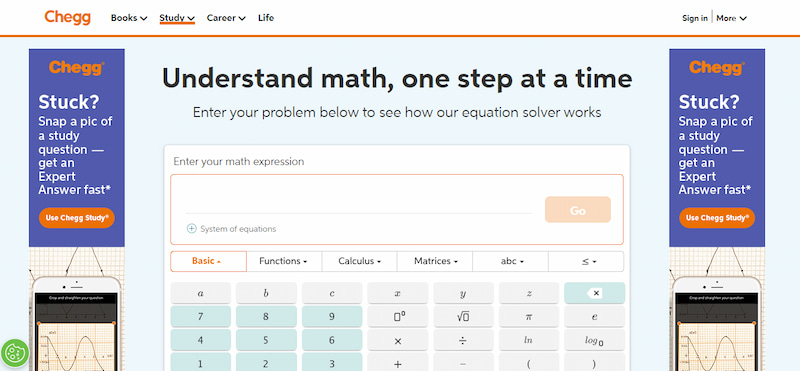This screenshot has height=371, width=800.
Task: Open the Books menu
Action: pos(129,18)
